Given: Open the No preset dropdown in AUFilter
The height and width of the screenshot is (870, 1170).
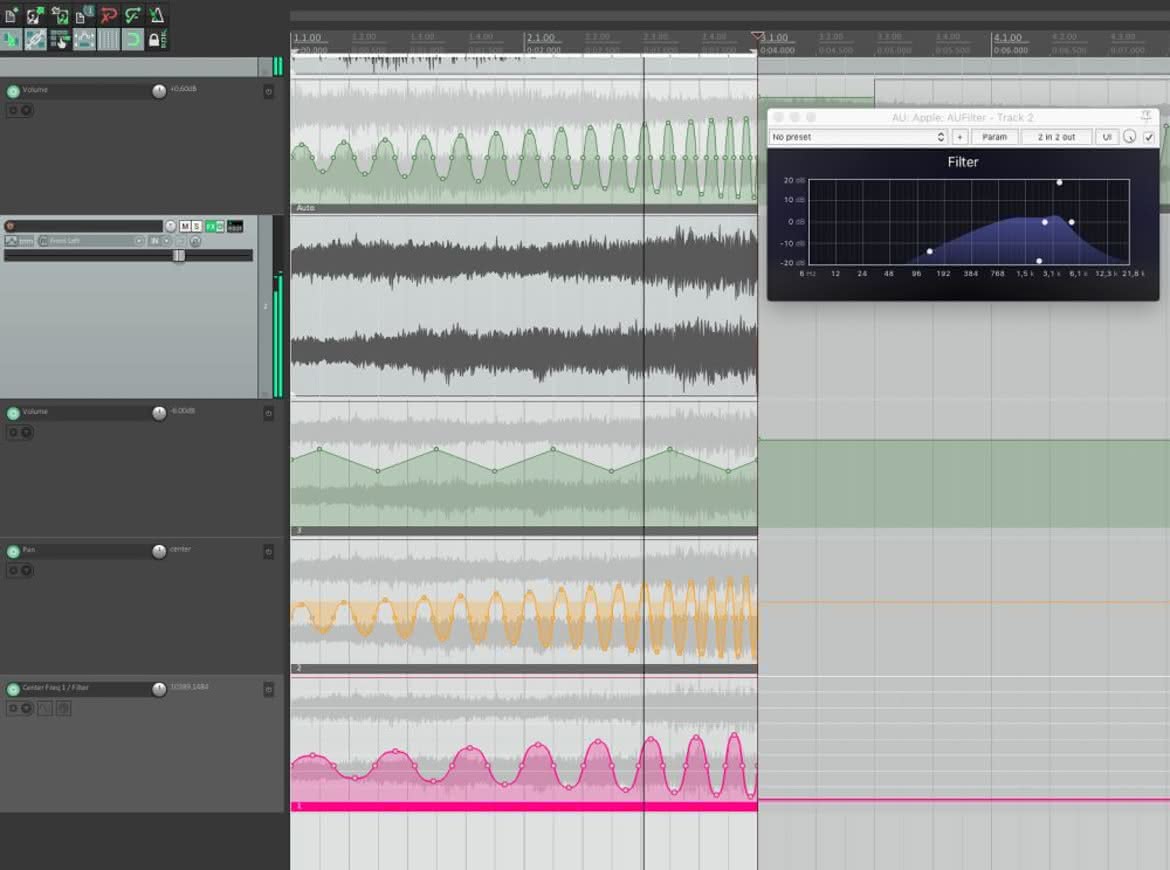Looking at the screenshot, I should pyautogui.click(x=858, y=137).
